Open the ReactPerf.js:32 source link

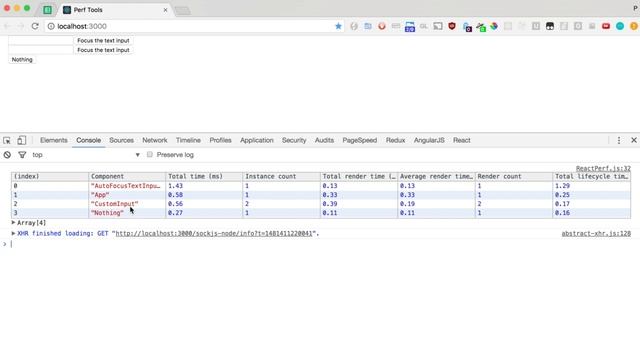click(x=603, y=168)
